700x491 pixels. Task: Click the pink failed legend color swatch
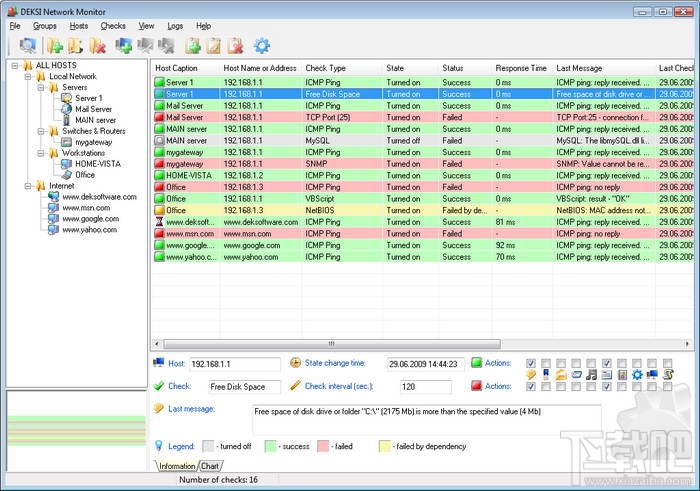pos(324,446)
